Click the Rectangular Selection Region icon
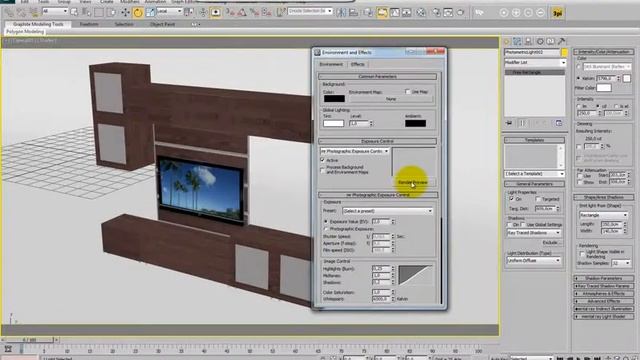The image size is (640, 360). point(99,13)
